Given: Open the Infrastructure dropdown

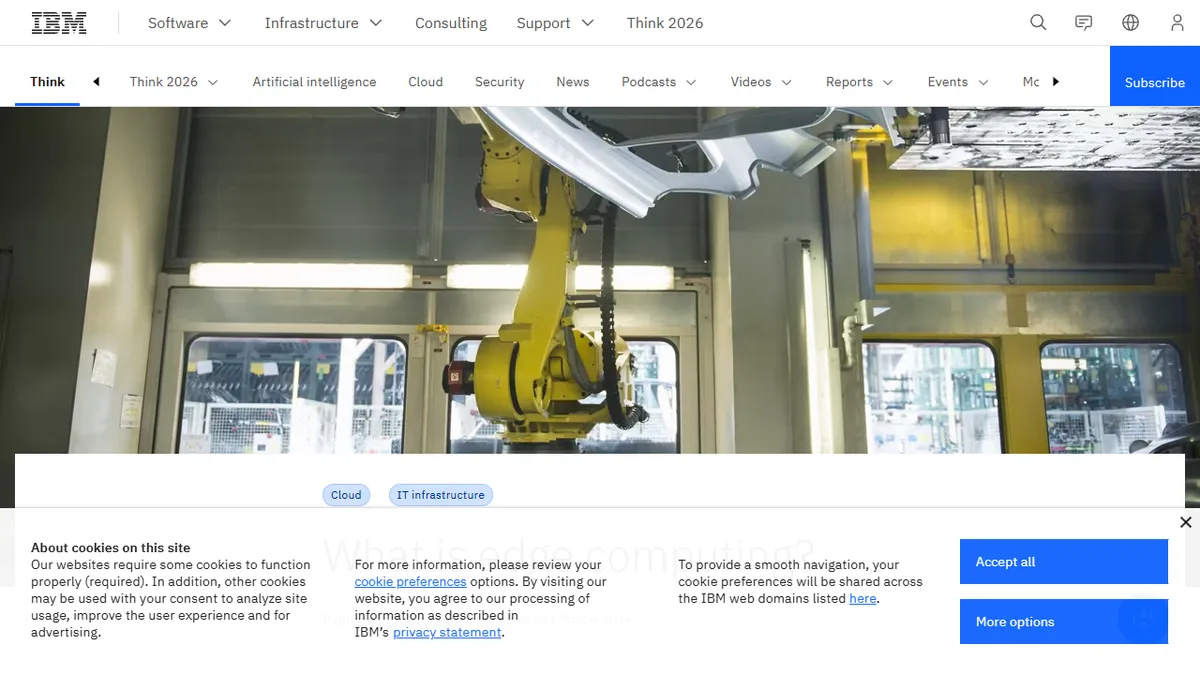Looking at the screenshot, I should coord(323,22).
